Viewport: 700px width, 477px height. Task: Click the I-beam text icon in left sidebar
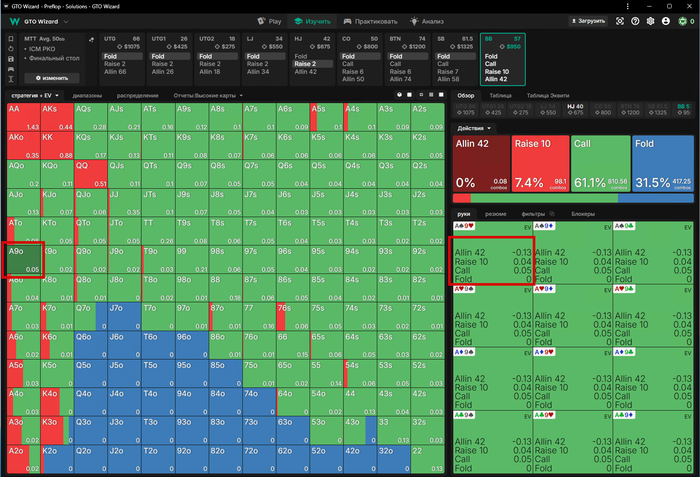tap(11, 79)
